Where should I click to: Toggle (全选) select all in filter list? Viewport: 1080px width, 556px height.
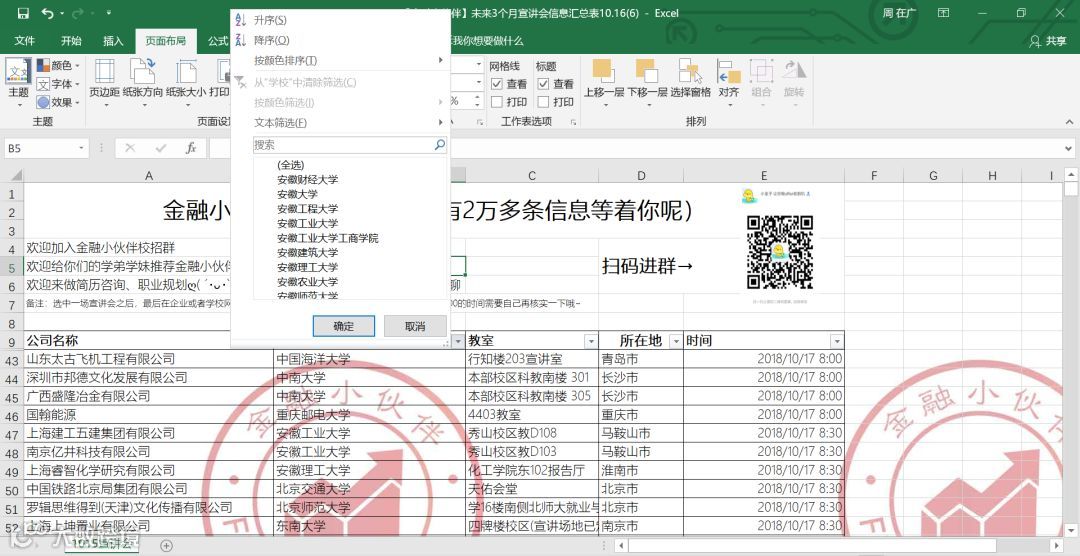coord(290,165)
